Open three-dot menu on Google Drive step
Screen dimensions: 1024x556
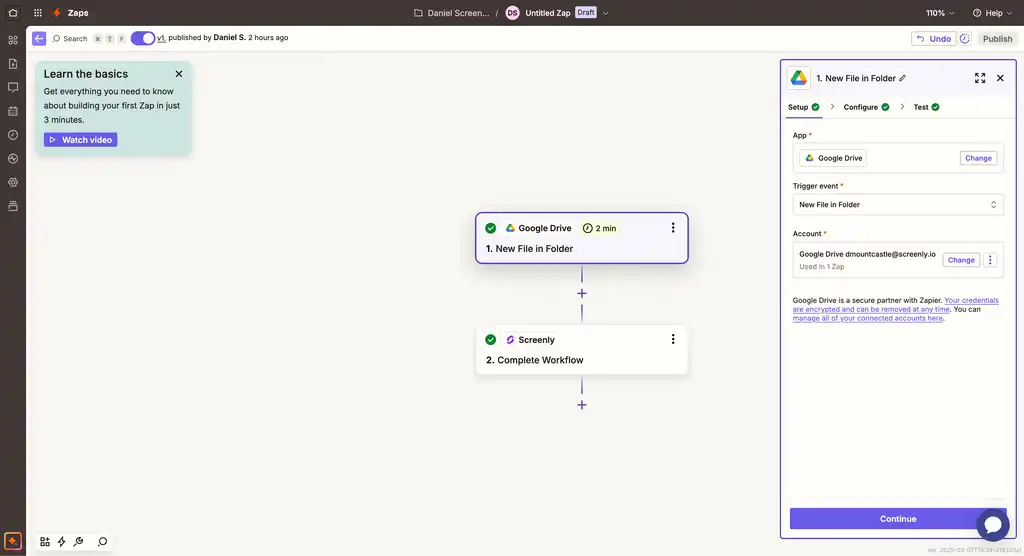tap(673, 227)
